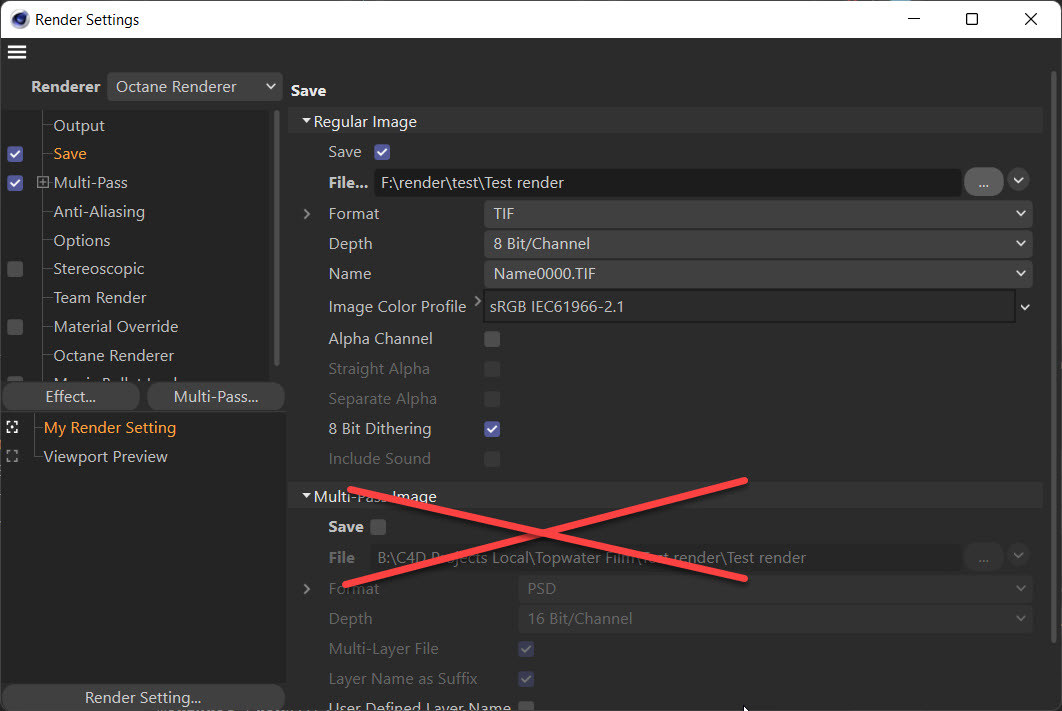Select Material Override in the settings list
Viewport: 1062px width, 711px height.
(115, 327)
